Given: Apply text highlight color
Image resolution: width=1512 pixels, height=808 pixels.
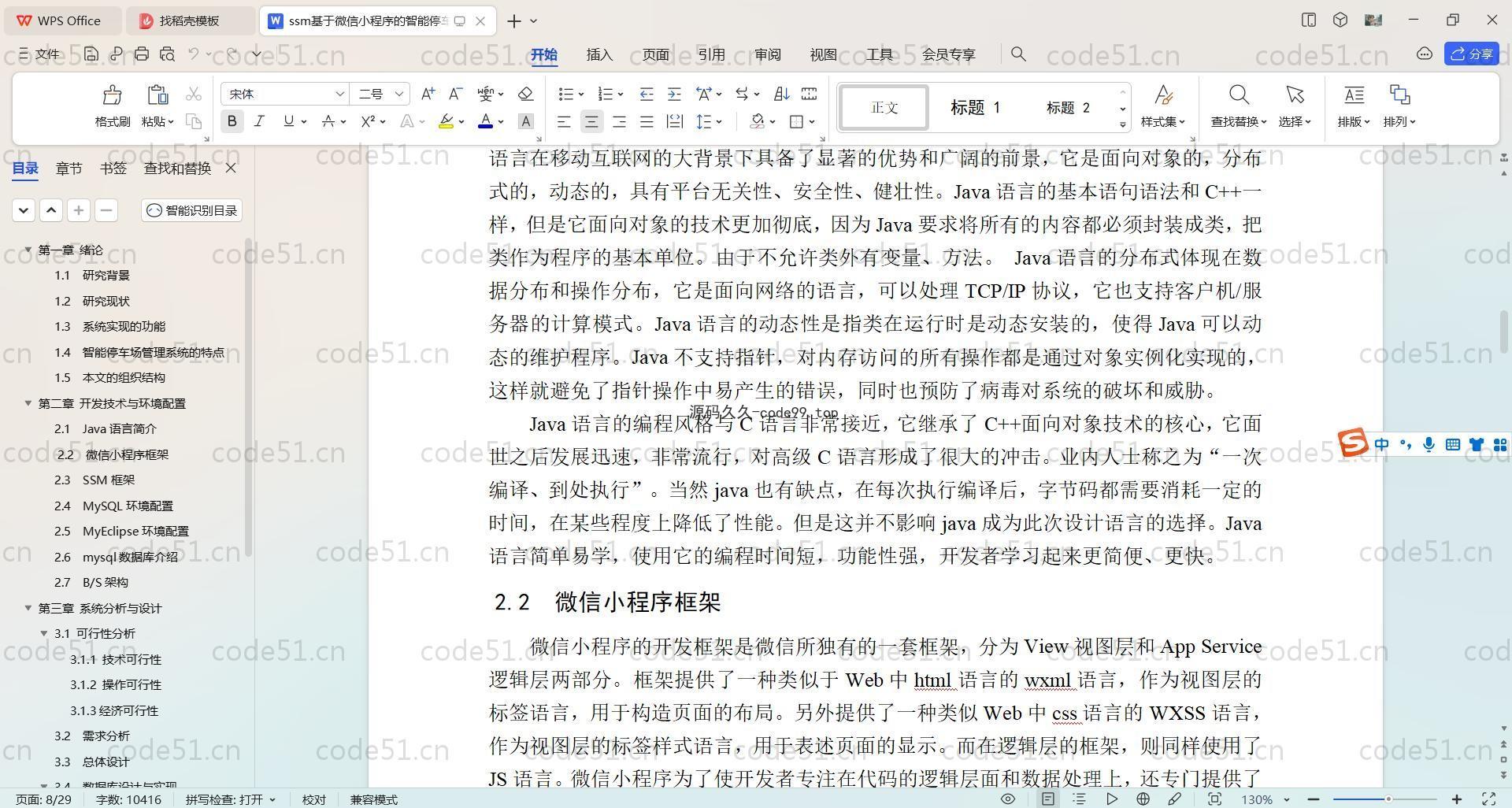Looking at the screenshot, I should (x=446, y=121).
